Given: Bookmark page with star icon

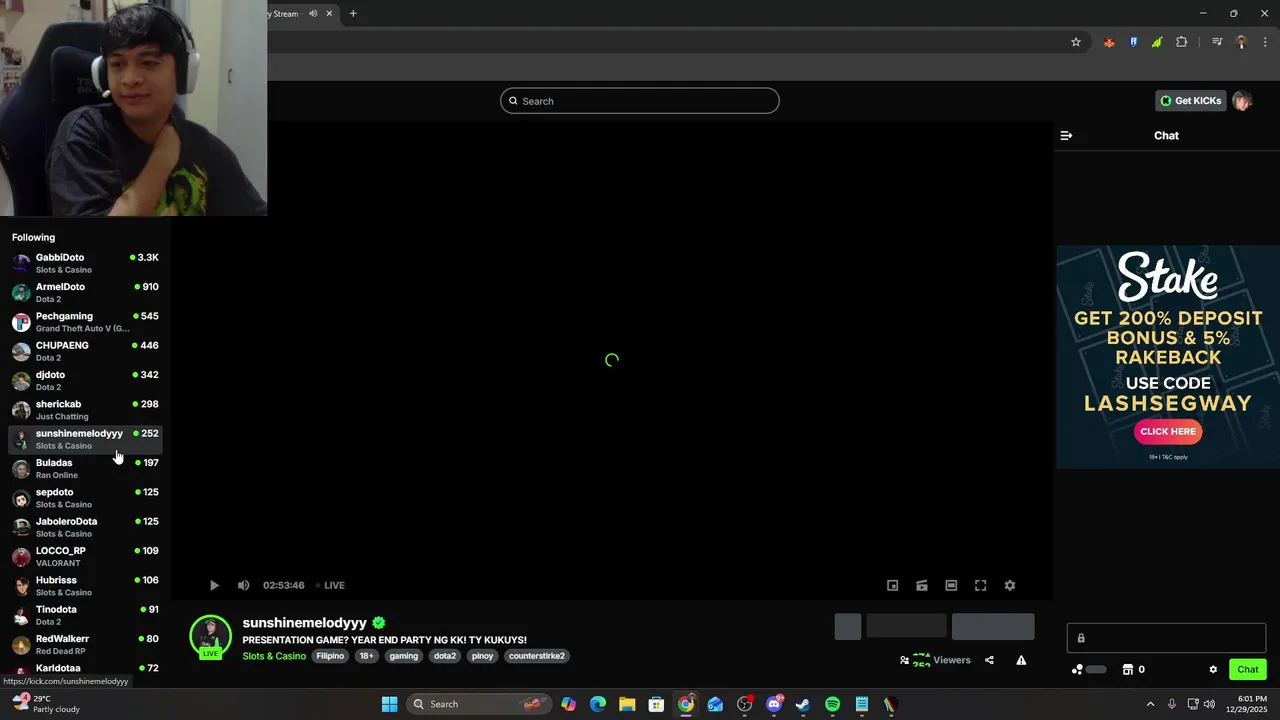Looking at the screenshot, I should [x=1076, y=42].
